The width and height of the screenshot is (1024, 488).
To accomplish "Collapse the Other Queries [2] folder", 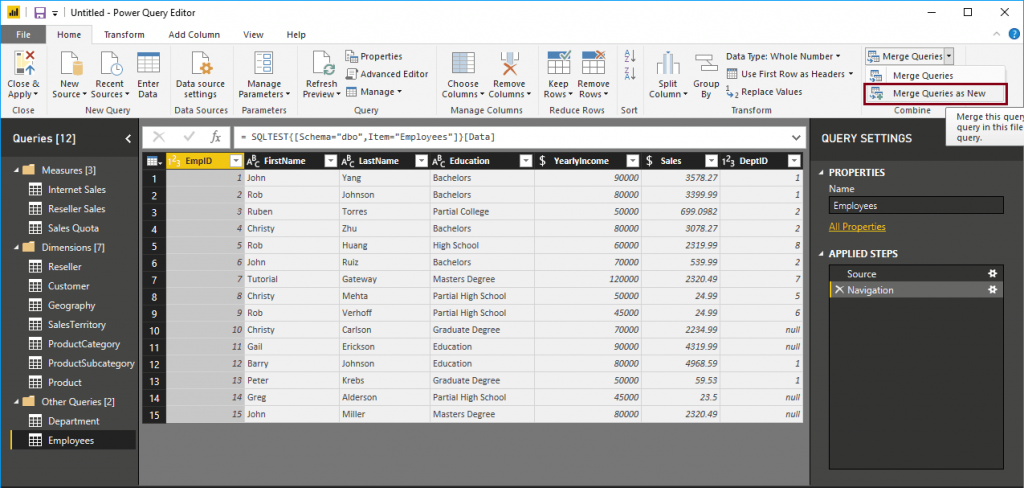I will 17,402.
